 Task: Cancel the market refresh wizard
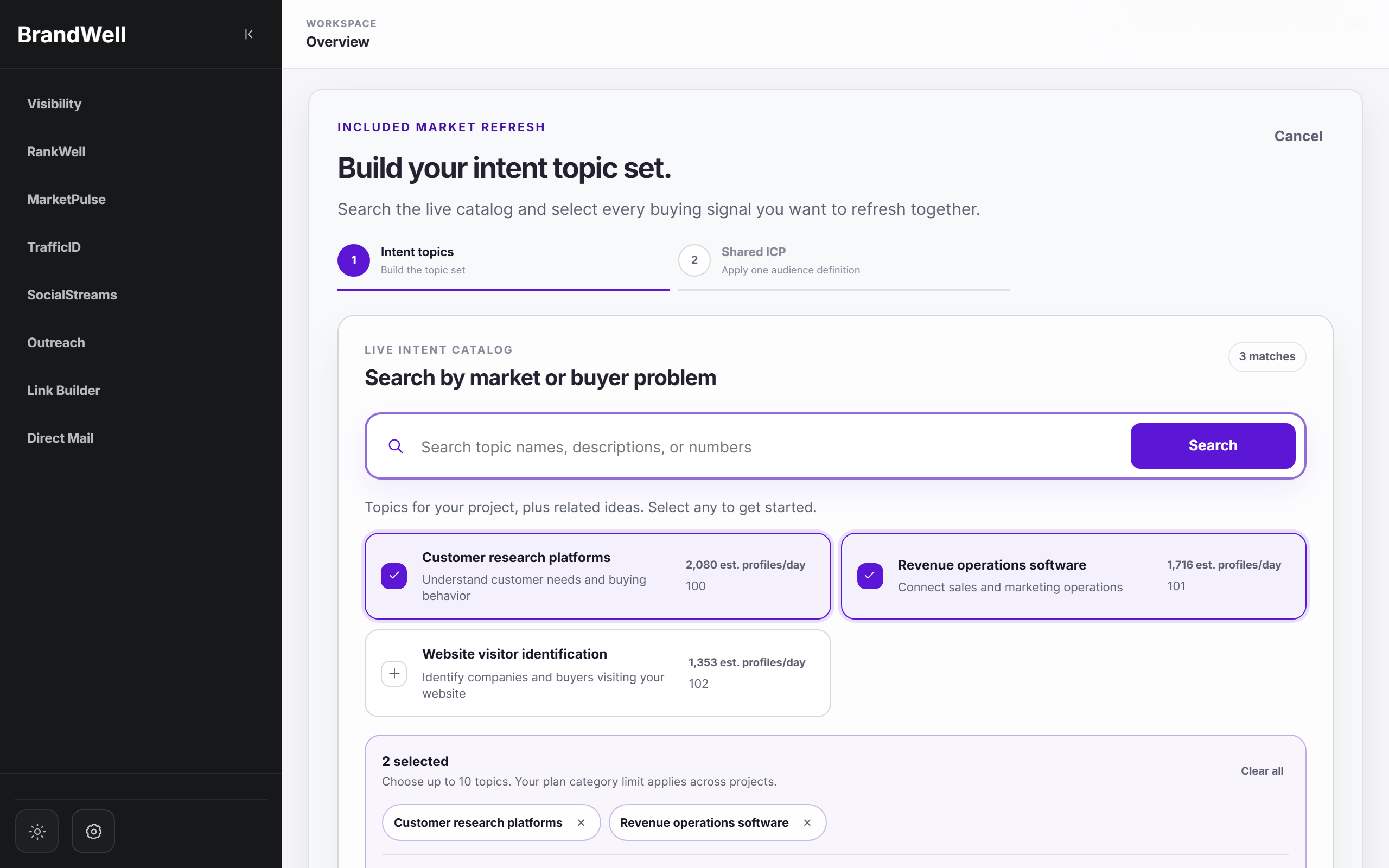pos(1298,136)
